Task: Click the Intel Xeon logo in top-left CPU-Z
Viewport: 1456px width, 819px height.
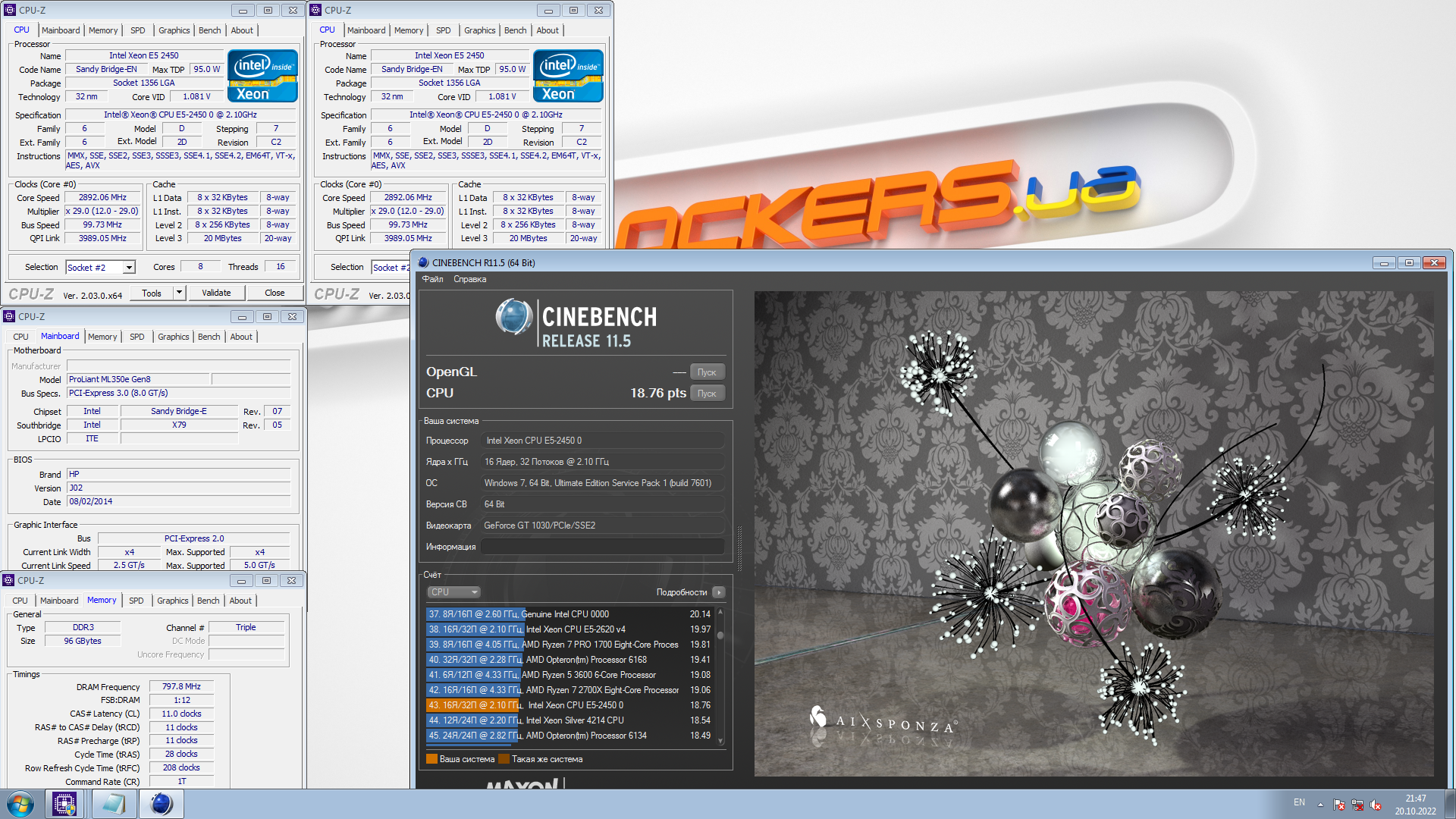Action: click(262, 76)
